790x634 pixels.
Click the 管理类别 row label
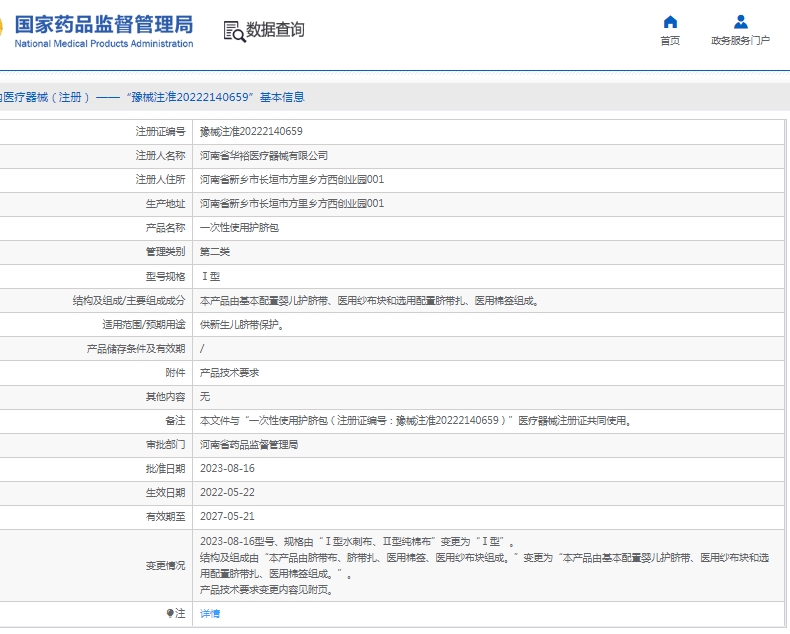pos(165,251)
